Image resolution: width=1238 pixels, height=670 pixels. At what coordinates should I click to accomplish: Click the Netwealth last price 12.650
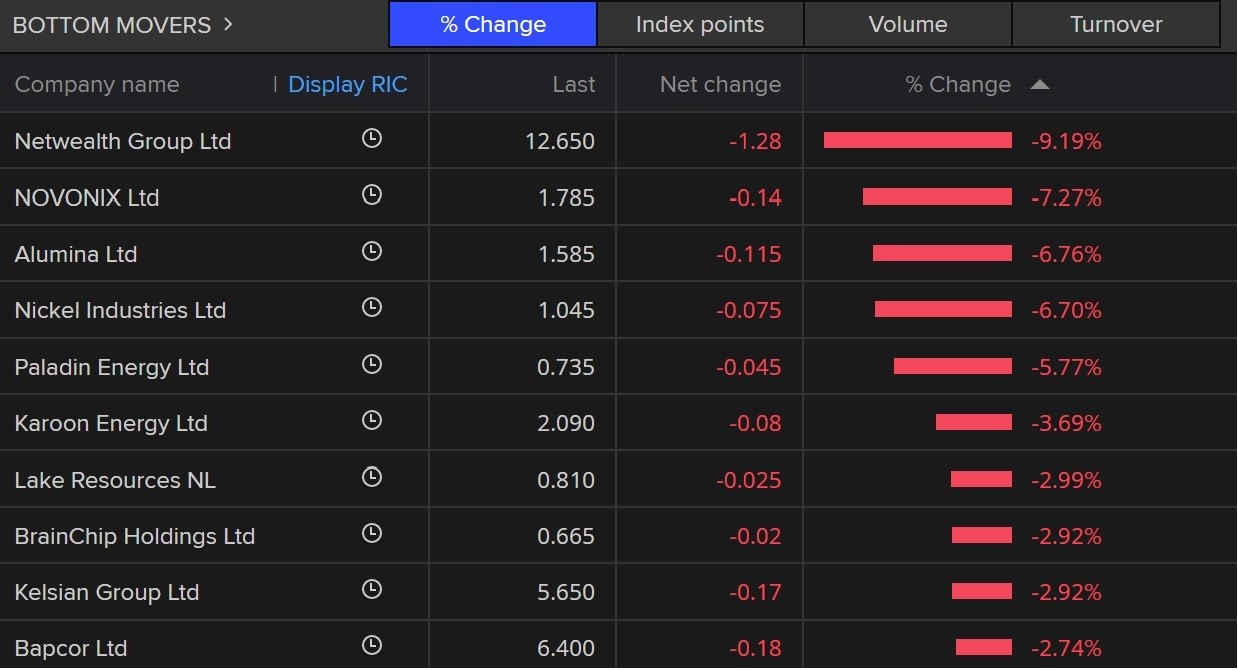(x=560, y=141)
